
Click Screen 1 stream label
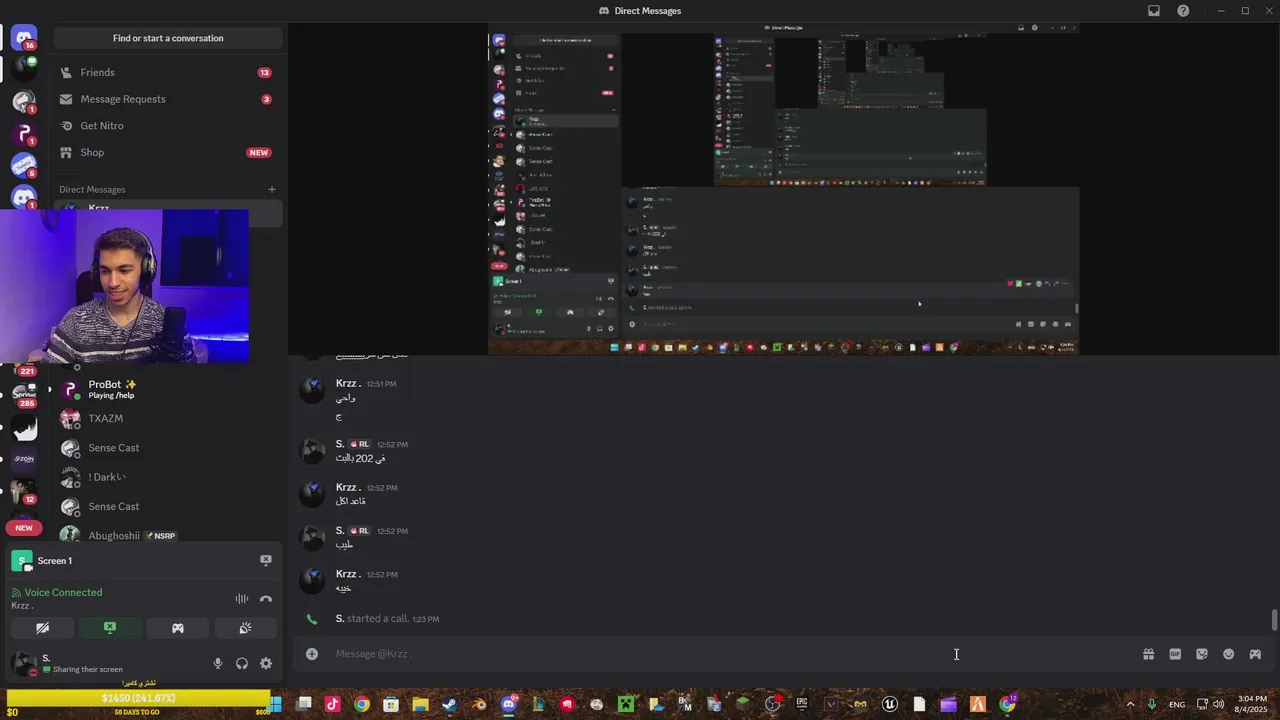[x=54, y=561]
